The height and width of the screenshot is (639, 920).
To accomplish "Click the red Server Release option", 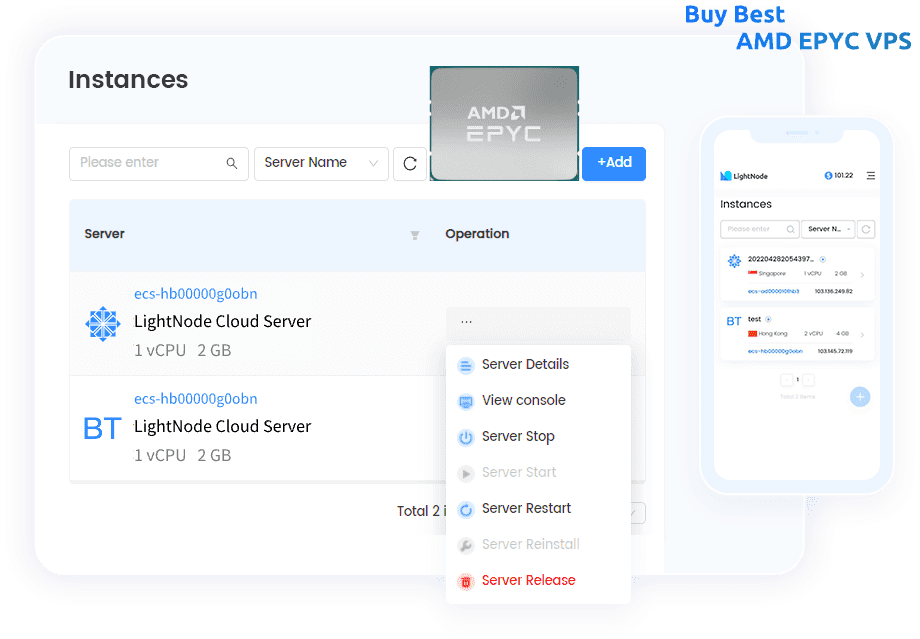I will pos(528,581).
